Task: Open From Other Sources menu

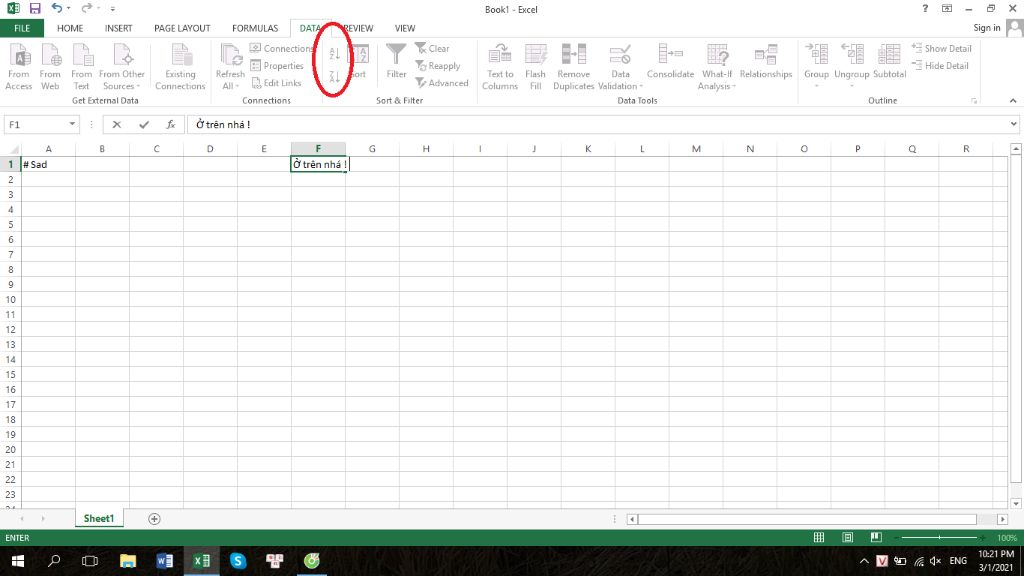Action: [x=122, y=67]
